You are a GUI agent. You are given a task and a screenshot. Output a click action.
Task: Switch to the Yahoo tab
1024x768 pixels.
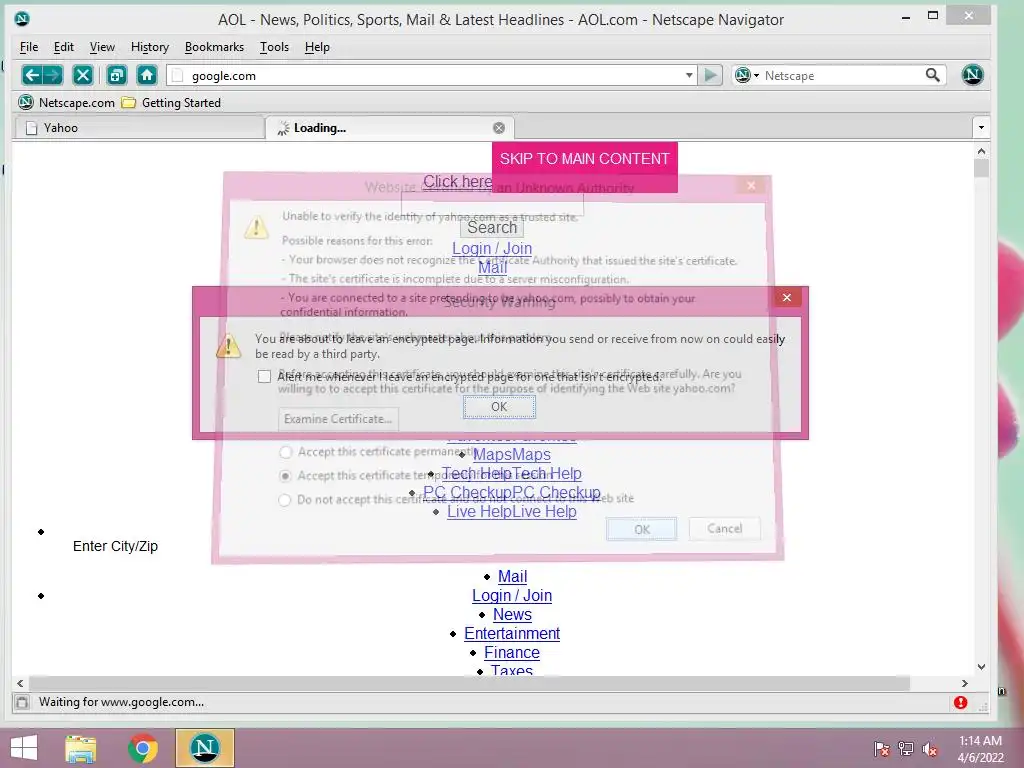139,128
